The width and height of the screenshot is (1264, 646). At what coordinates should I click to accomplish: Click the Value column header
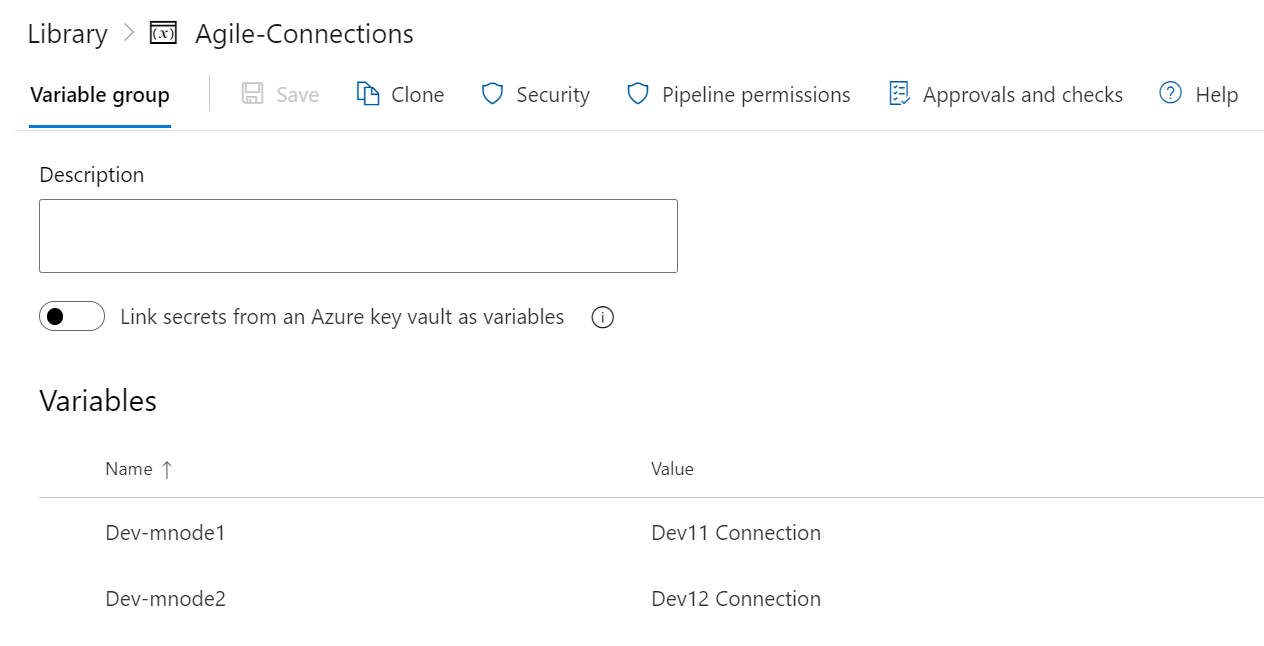(672, 469)
